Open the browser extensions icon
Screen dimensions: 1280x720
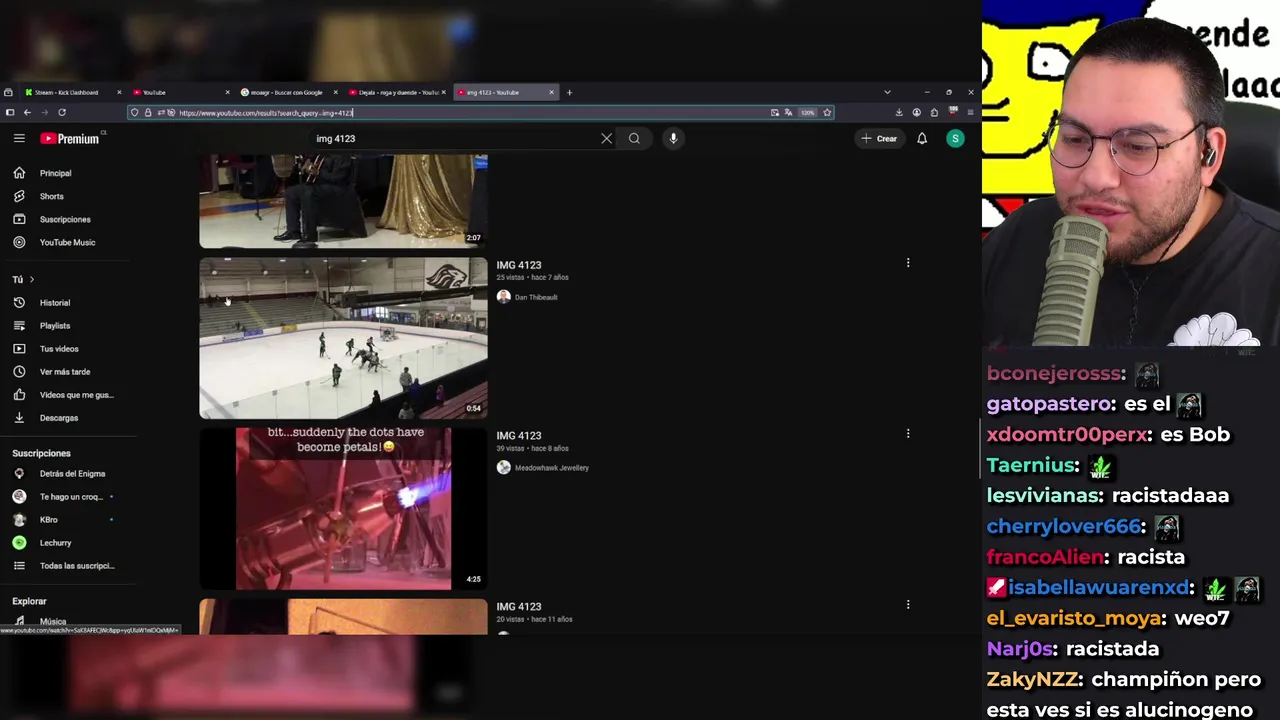coord(934,113)
